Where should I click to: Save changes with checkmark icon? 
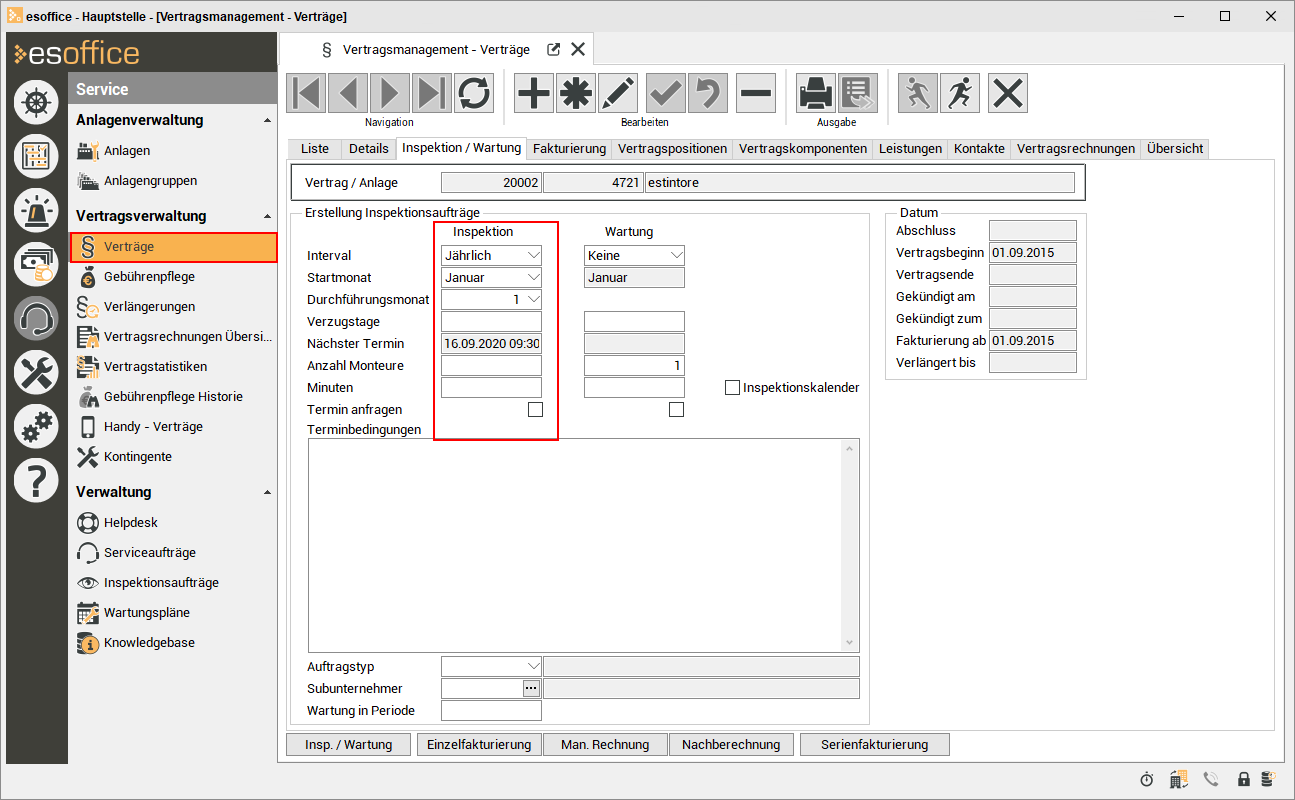pyautogui.click(x=666, y=93)
